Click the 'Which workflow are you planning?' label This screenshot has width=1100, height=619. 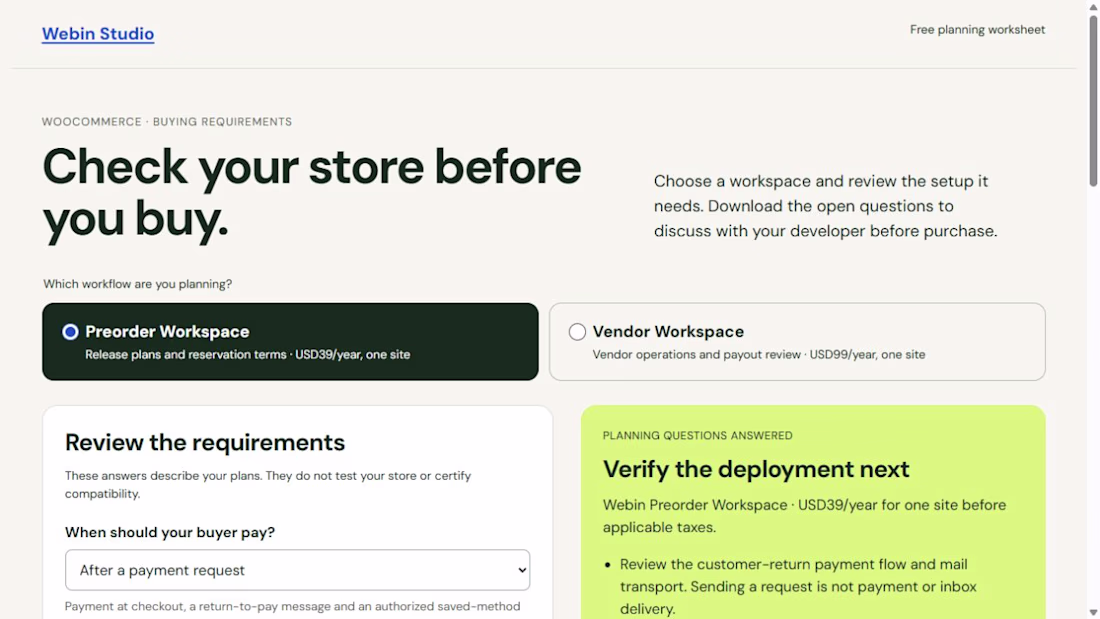pyautogui.click(x=138, y=284)
